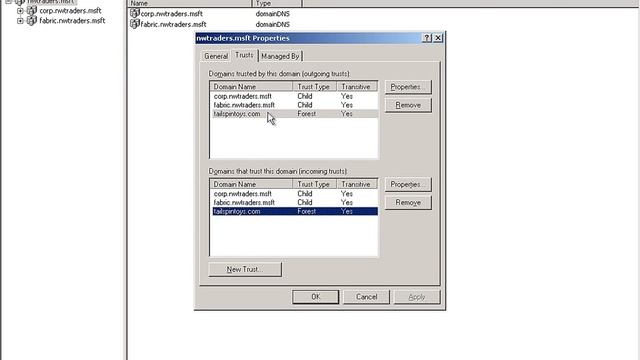Open the Managed By tab
Image resolution: width=640 pixels, height=360 pixels.
pos(280,56)
